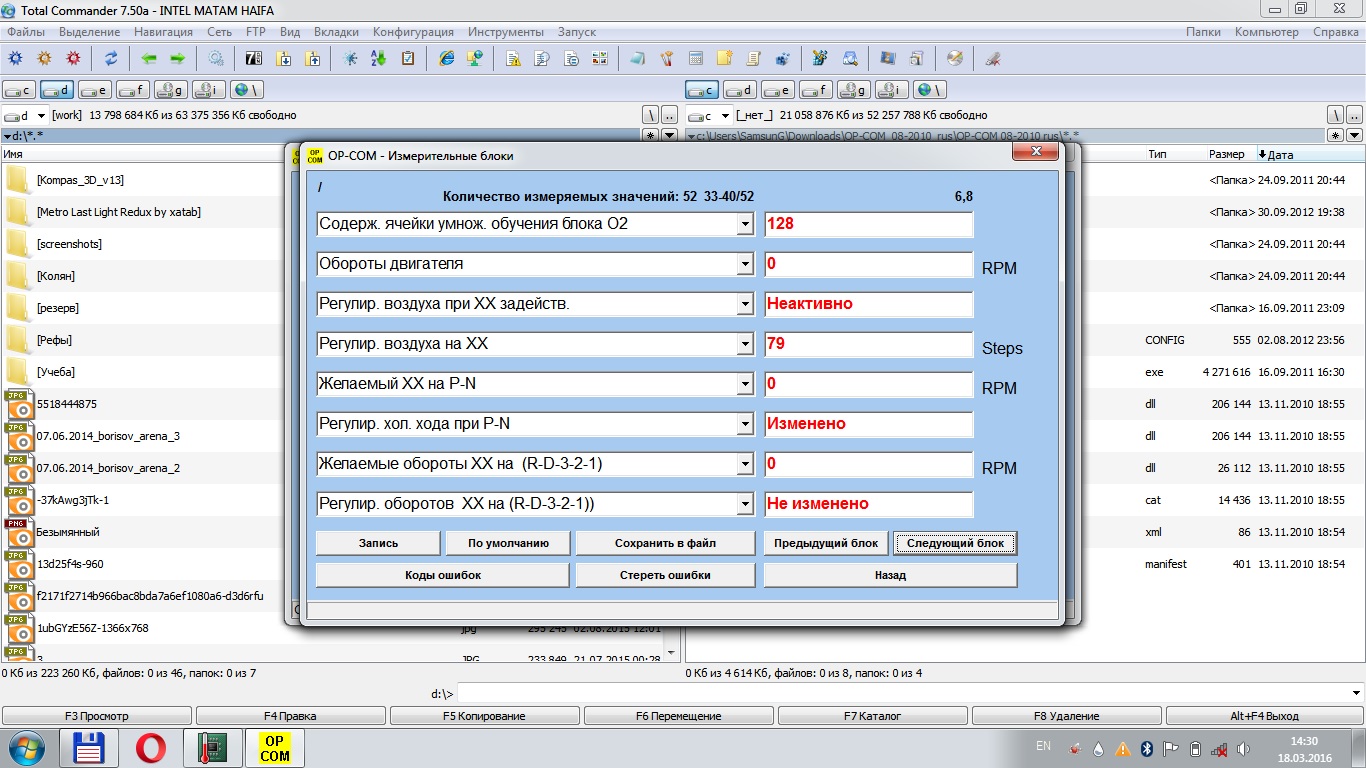Click the blue refresh arrows toolbar icon
The image size is (1366, 768).
pos(111,58)
